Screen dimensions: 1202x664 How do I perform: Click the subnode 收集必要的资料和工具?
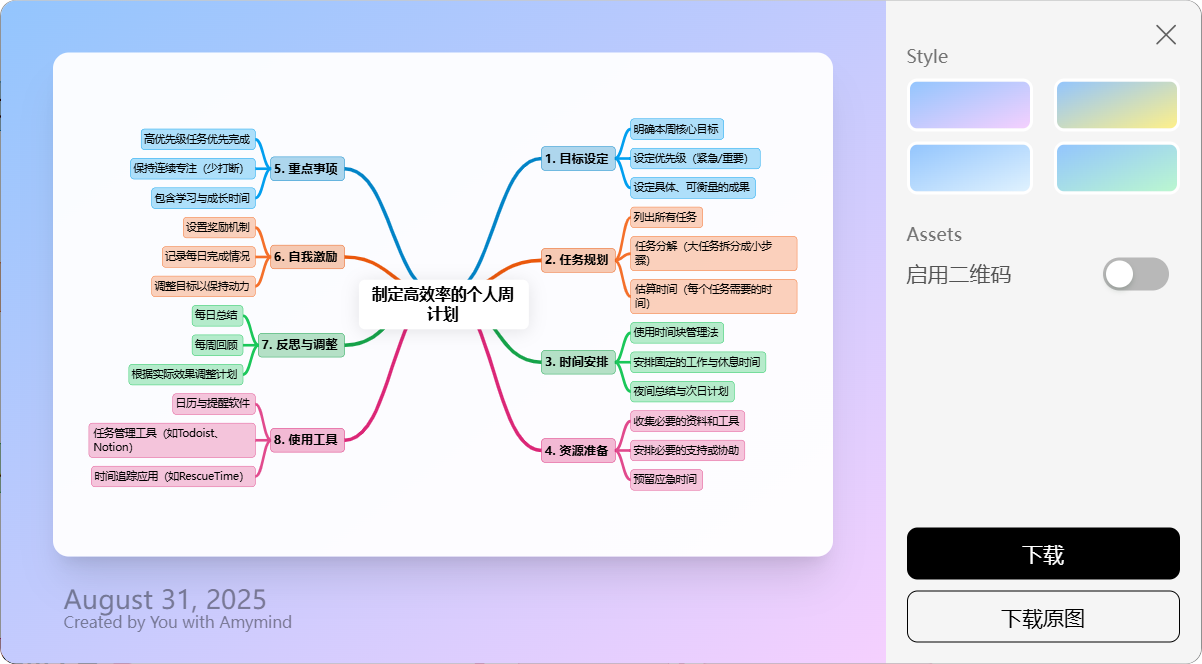pyautogui.click(x=687, y=421)
